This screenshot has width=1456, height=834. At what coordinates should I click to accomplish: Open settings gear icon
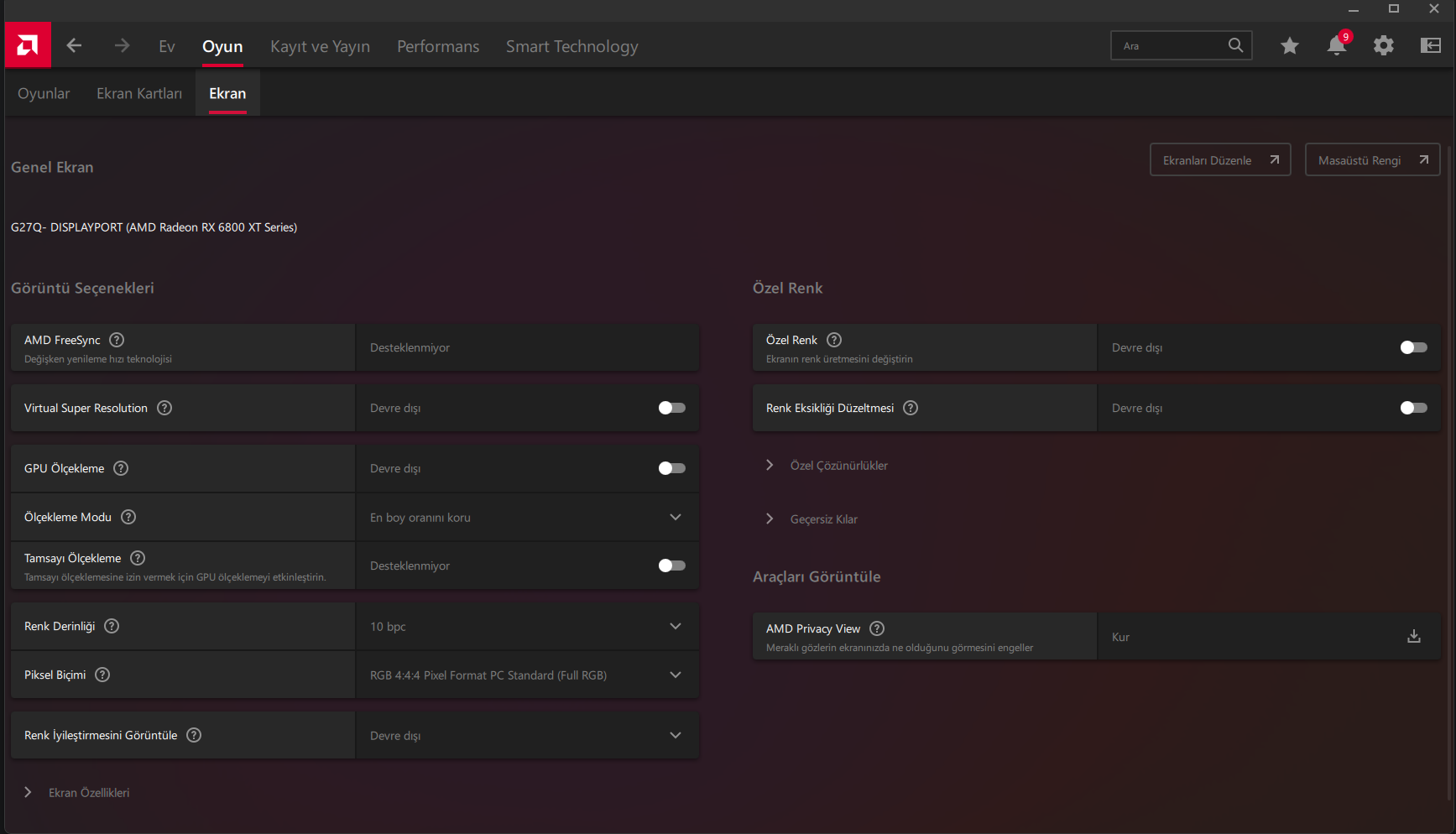[x=1384, y=45]
